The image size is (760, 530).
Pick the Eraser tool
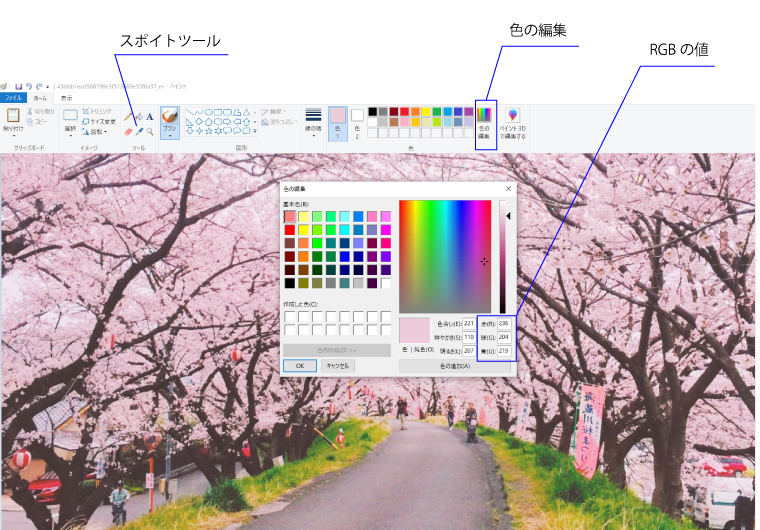pyautogui.click(x=128, y=131)
